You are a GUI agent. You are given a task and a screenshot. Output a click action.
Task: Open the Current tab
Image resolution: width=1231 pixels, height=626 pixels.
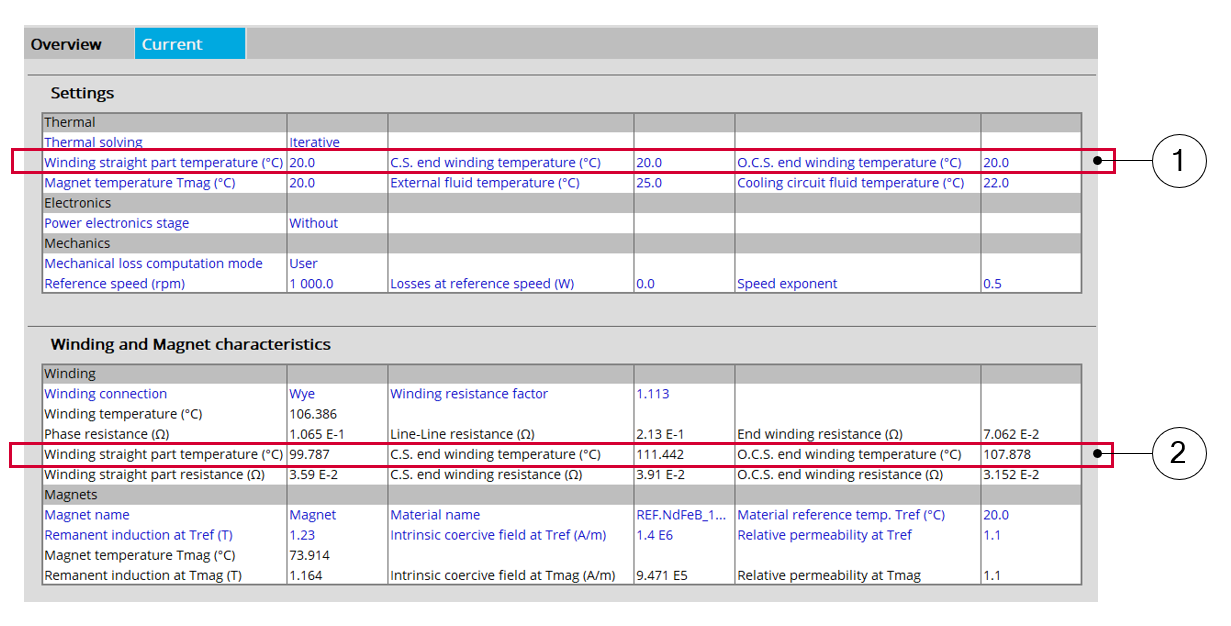[x=172, y=44]
